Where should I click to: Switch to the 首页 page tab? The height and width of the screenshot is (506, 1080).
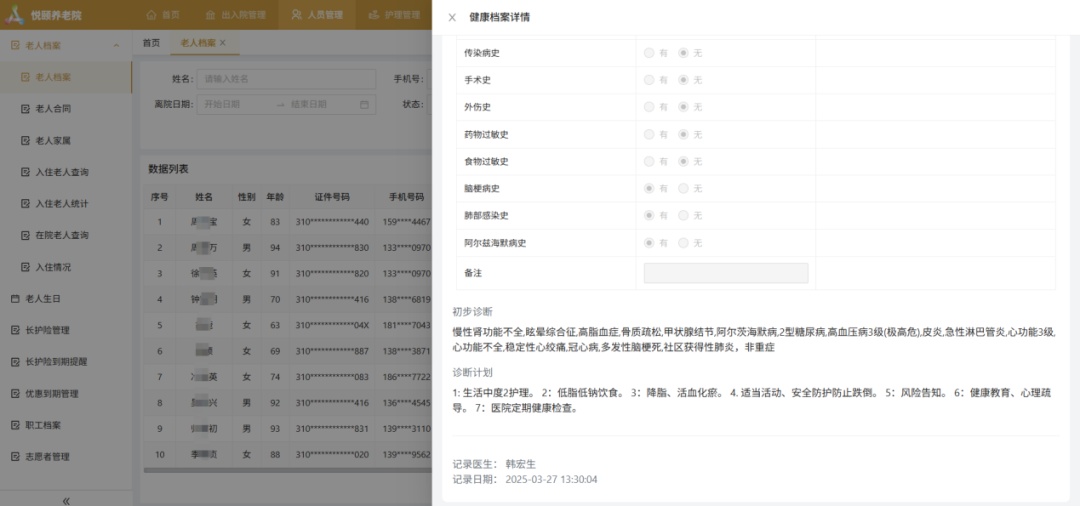click(151, 43)
